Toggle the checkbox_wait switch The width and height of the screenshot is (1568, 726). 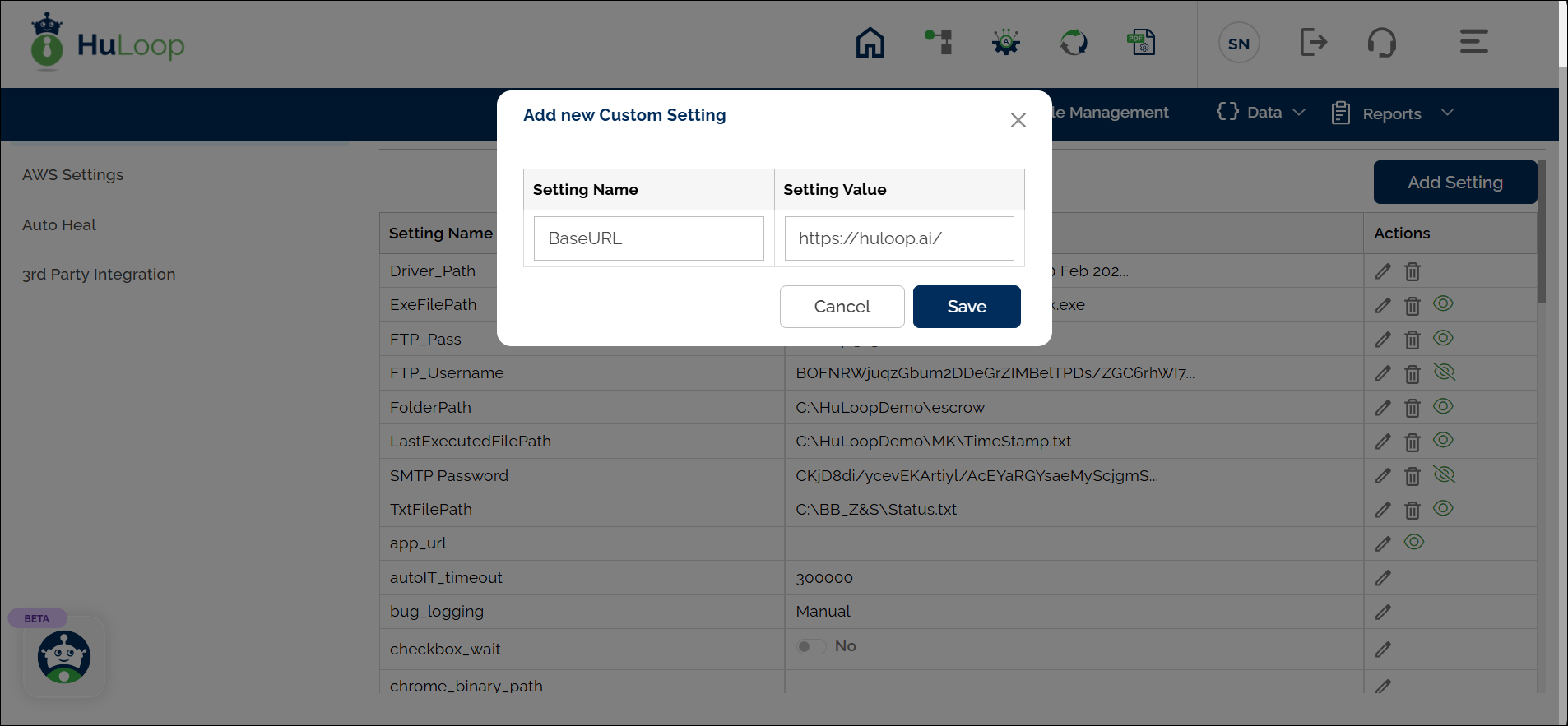[811, 647]
